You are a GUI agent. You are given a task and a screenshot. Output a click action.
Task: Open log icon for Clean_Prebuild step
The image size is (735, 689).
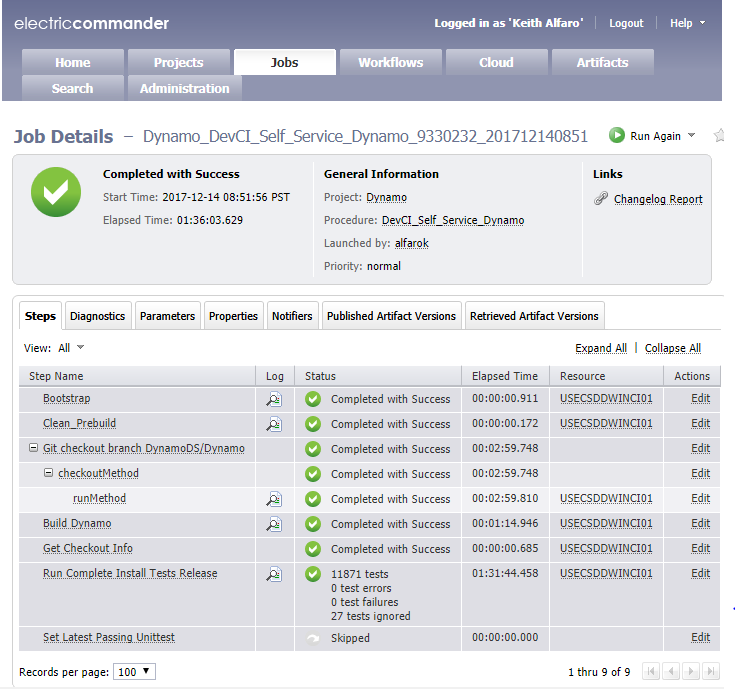point(273,424)
